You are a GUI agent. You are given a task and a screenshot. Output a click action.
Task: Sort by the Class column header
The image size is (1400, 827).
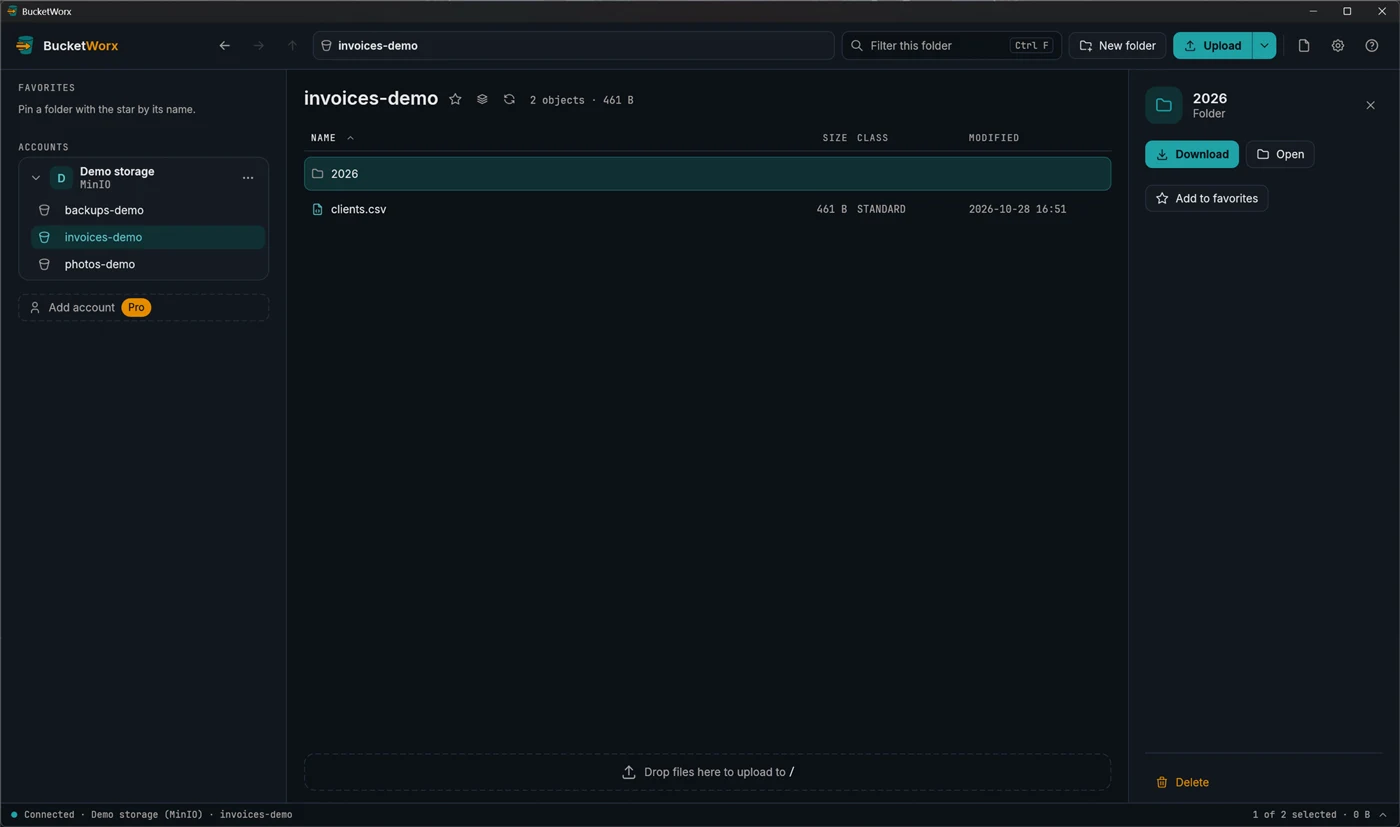click(872, 138)
